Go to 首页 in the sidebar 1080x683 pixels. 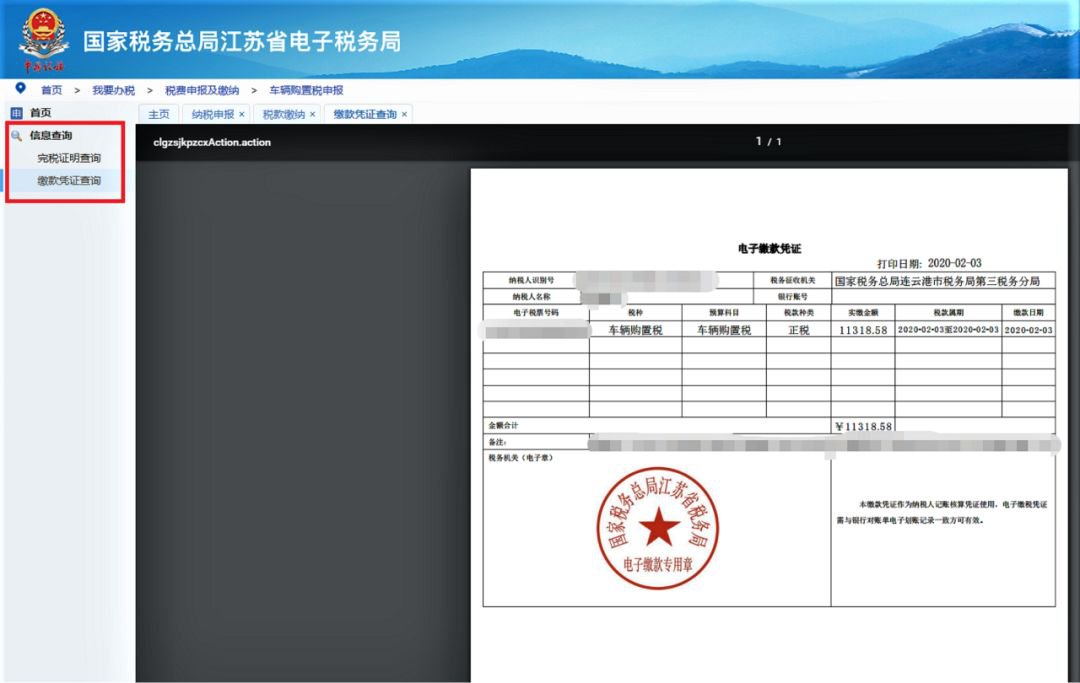(x=40, y=113)
